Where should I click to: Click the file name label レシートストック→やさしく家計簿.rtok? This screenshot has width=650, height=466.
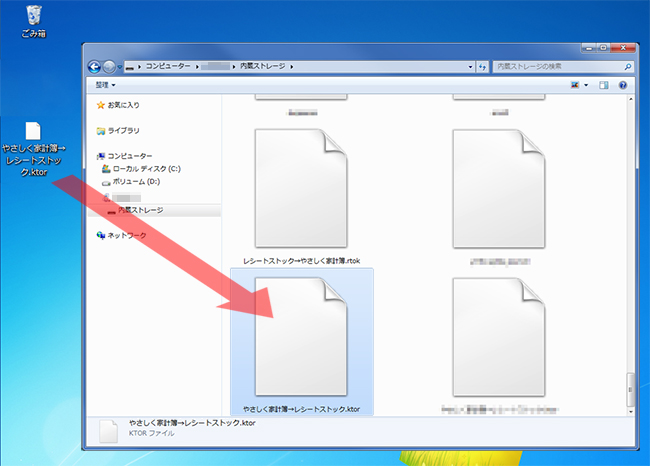click(x=301, y=261)
